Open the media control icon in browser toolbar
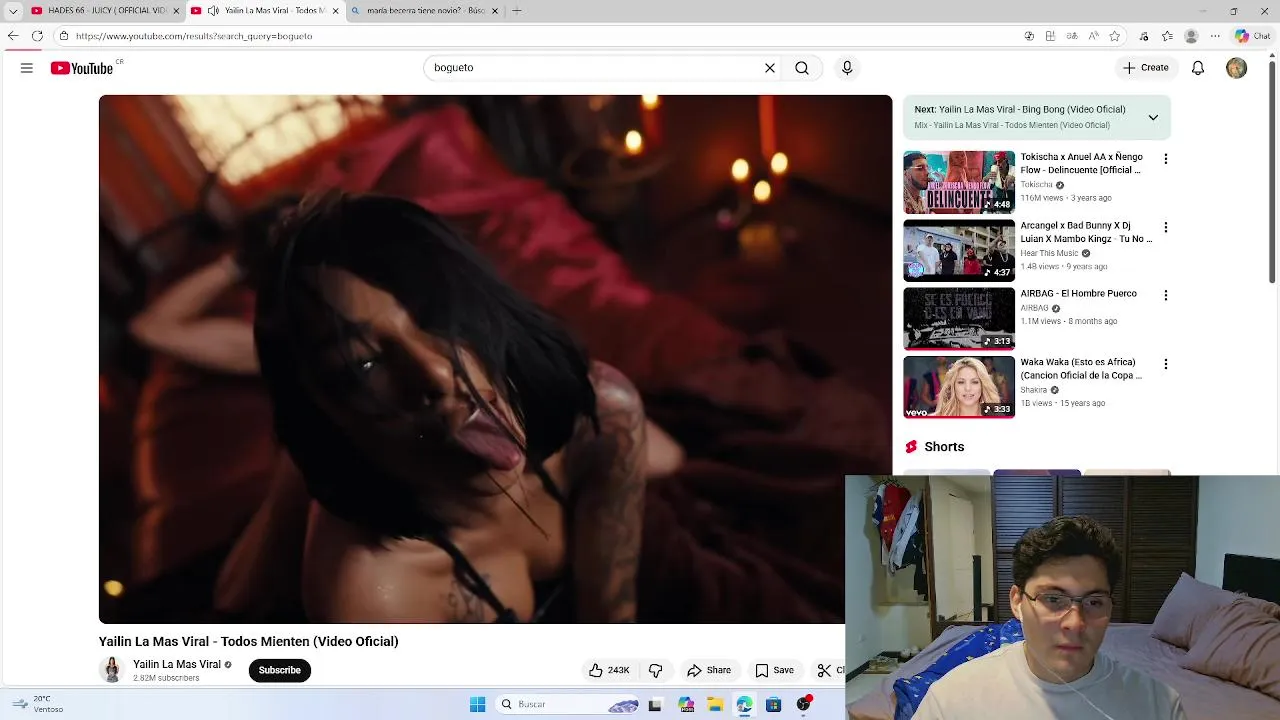Image resolution: width=1280 pixels, height=720 pixels. pos(1144,36)
